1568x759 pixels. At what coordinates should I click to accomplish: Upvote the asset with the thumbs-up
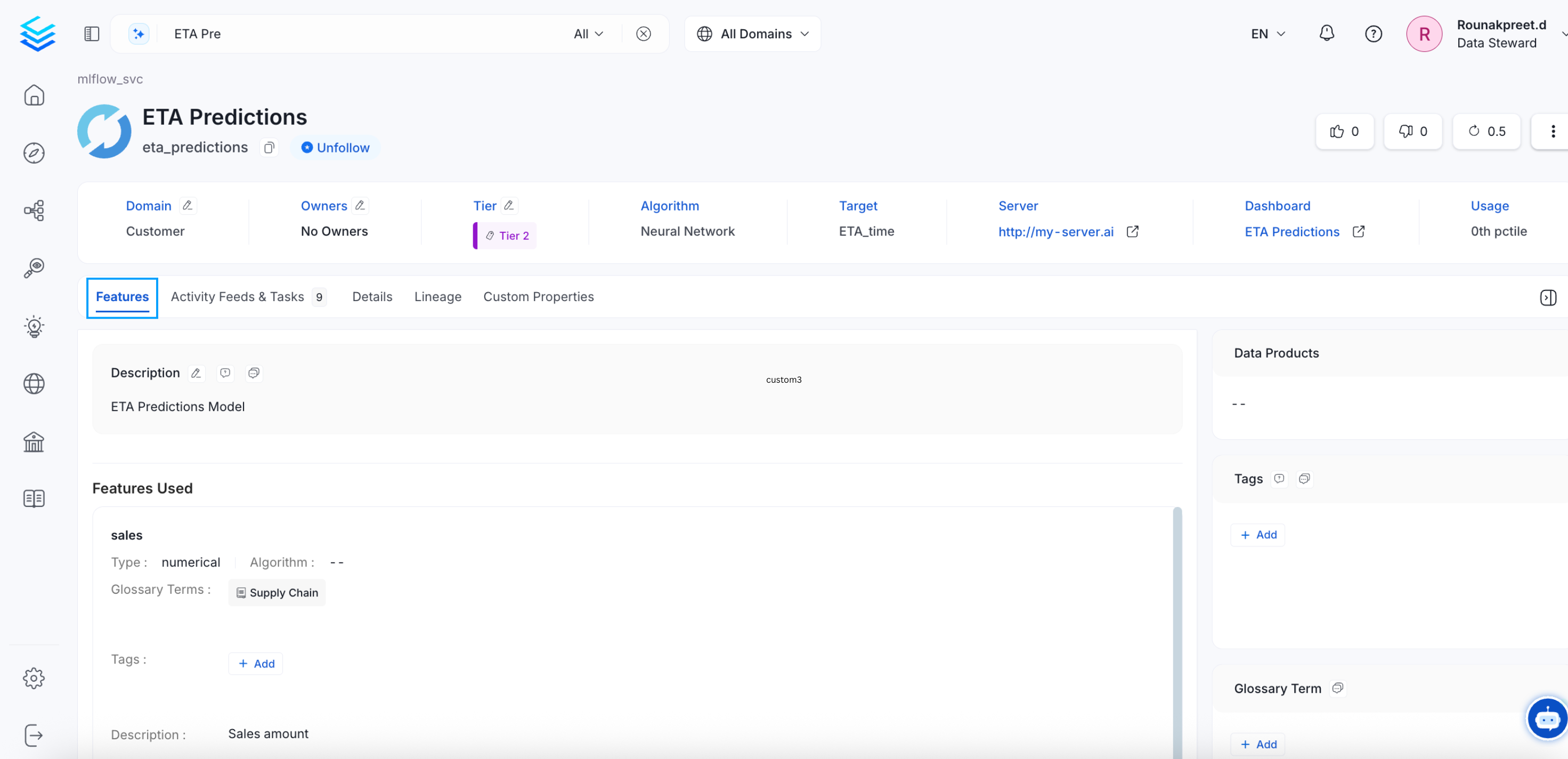1345,132
